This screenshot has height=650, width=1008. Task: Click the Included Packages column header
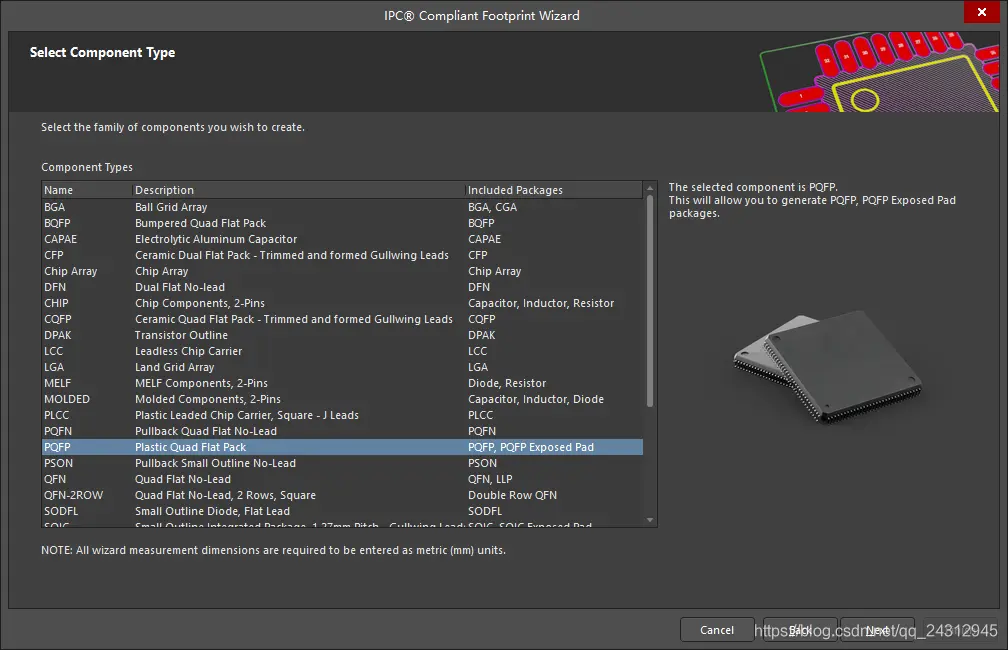(554, 190)
